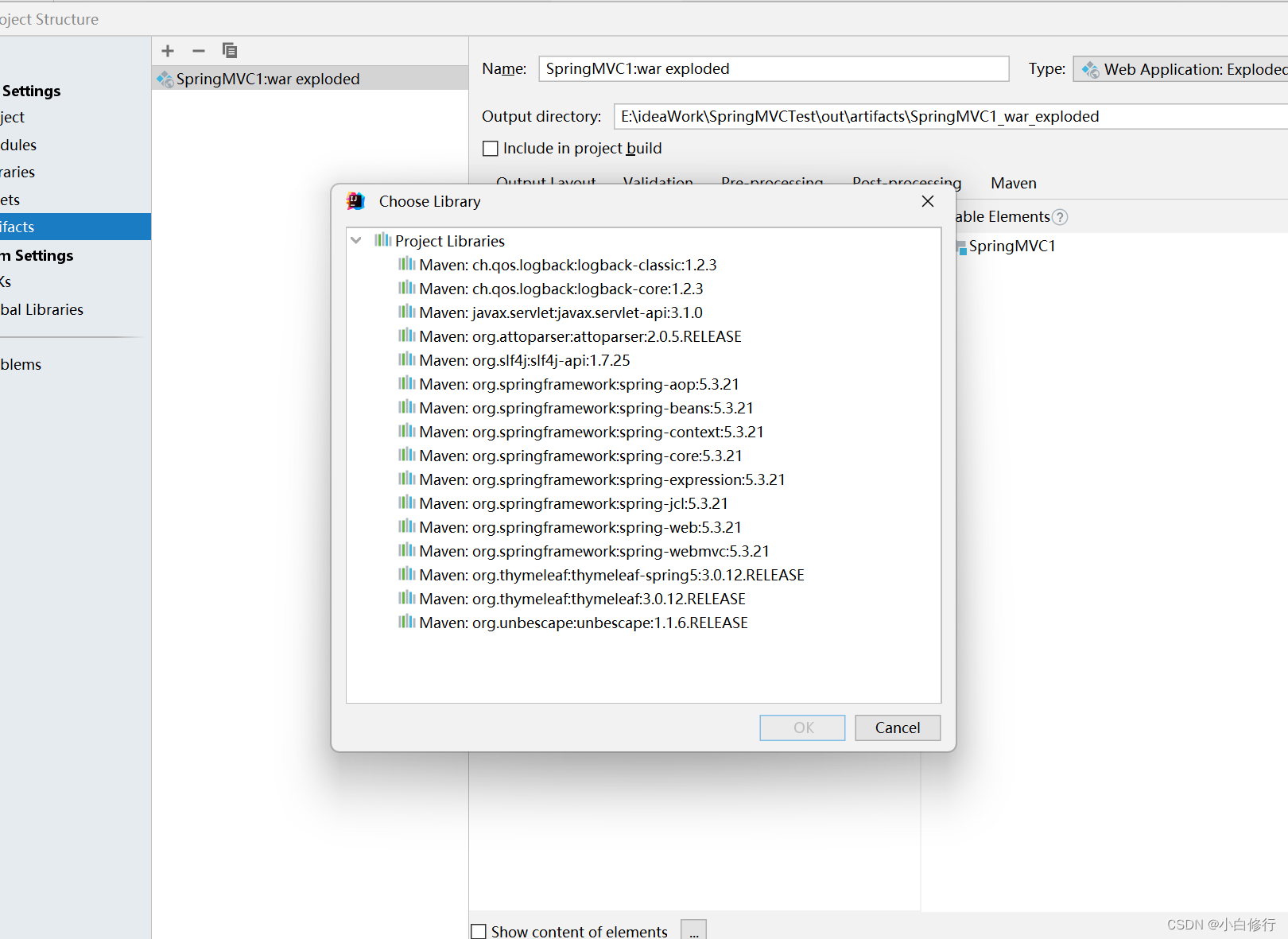Viewport: 1288px width, 939px height.
Task: Open Modules section in sidebar
Action: [x=18, y=145]
